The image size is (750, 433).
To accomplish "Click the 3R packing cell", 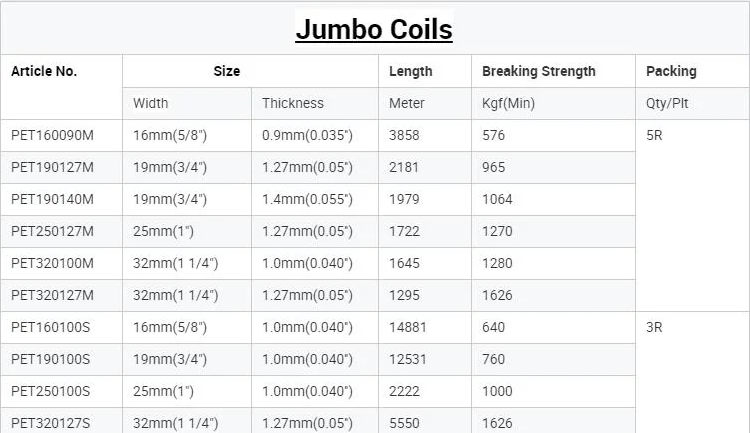I will point(655,327).
